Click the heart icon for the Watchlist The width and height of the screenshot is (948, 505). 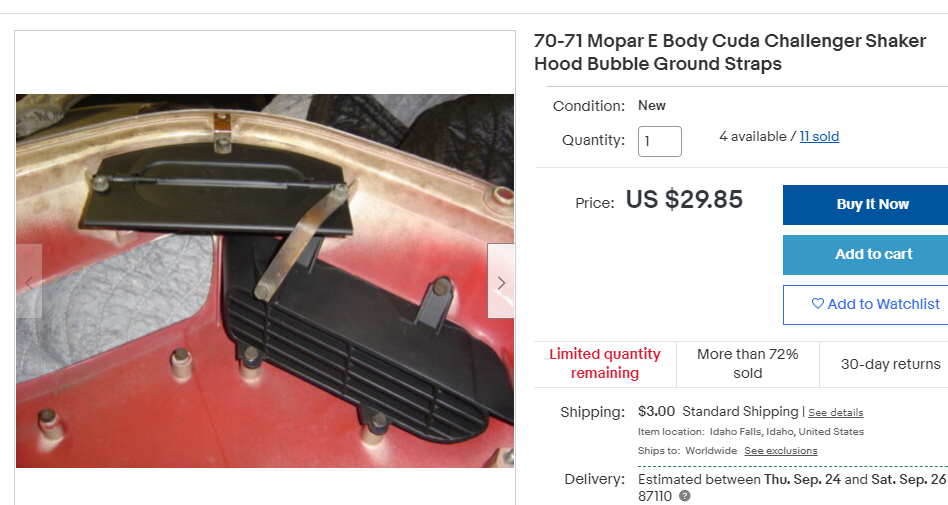coord(817,304)
